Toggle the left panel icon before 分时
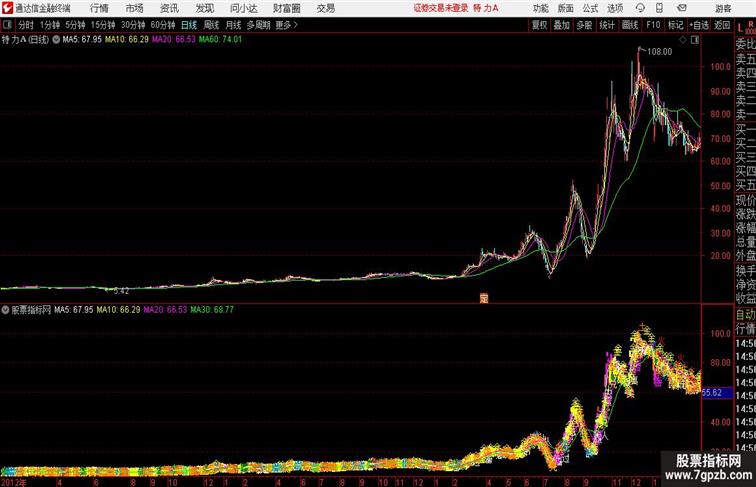Screen dimensions: 756x487 click(x=7, y=25)
